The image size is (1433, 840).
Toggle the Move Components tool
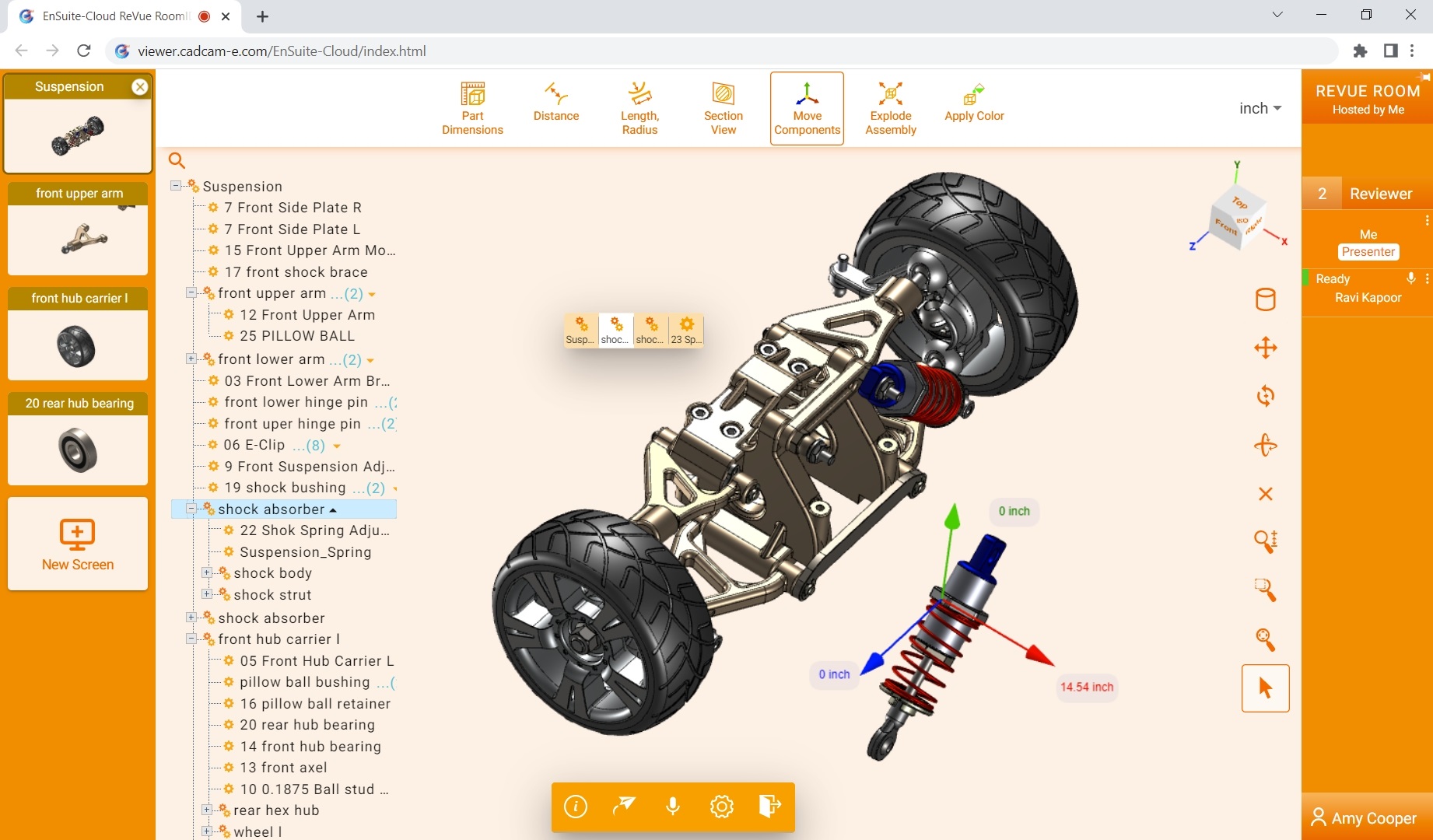pos(807,108)
